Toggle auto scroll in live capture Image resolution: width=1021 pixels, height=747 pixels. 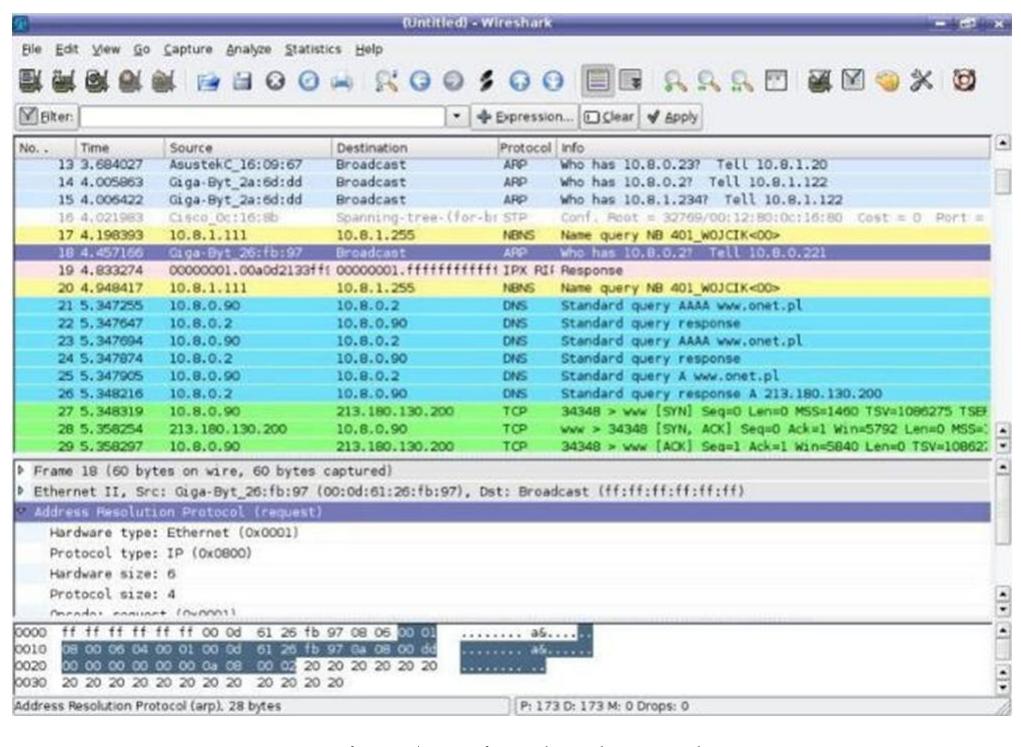tap(630, 81)
